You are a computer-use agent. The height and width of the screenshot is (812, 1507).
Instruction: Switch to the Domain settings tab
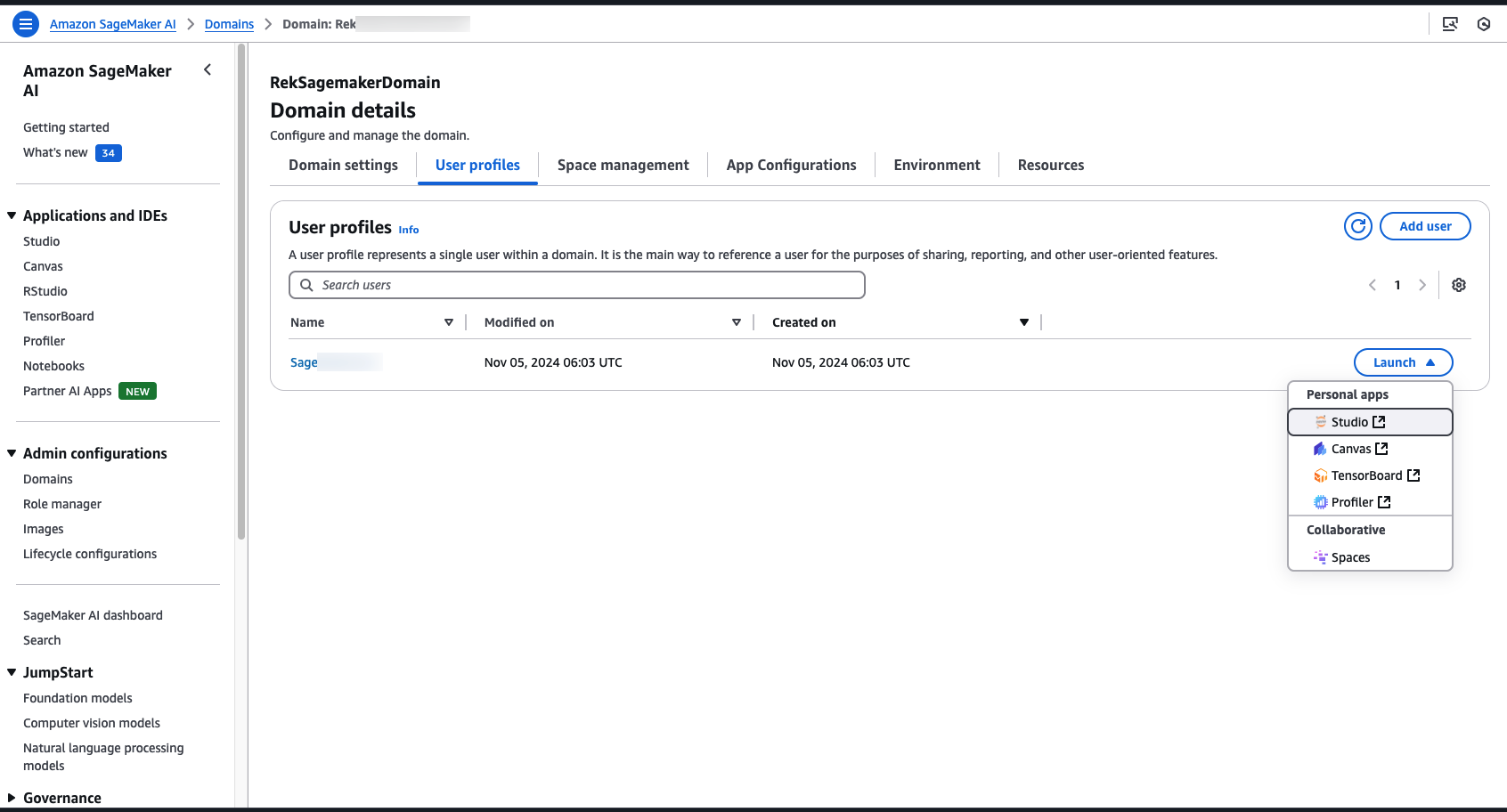pos(343,166)
